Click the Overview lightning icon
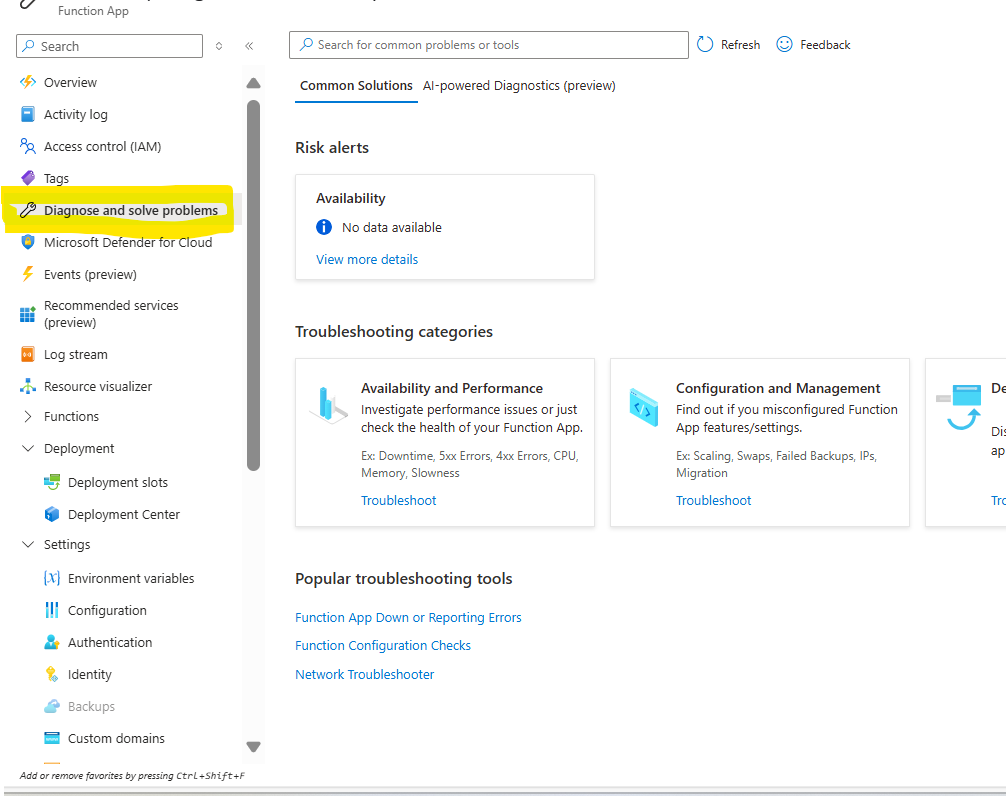The width and height of the screenshot is (1006, 796). pos(28,82)
